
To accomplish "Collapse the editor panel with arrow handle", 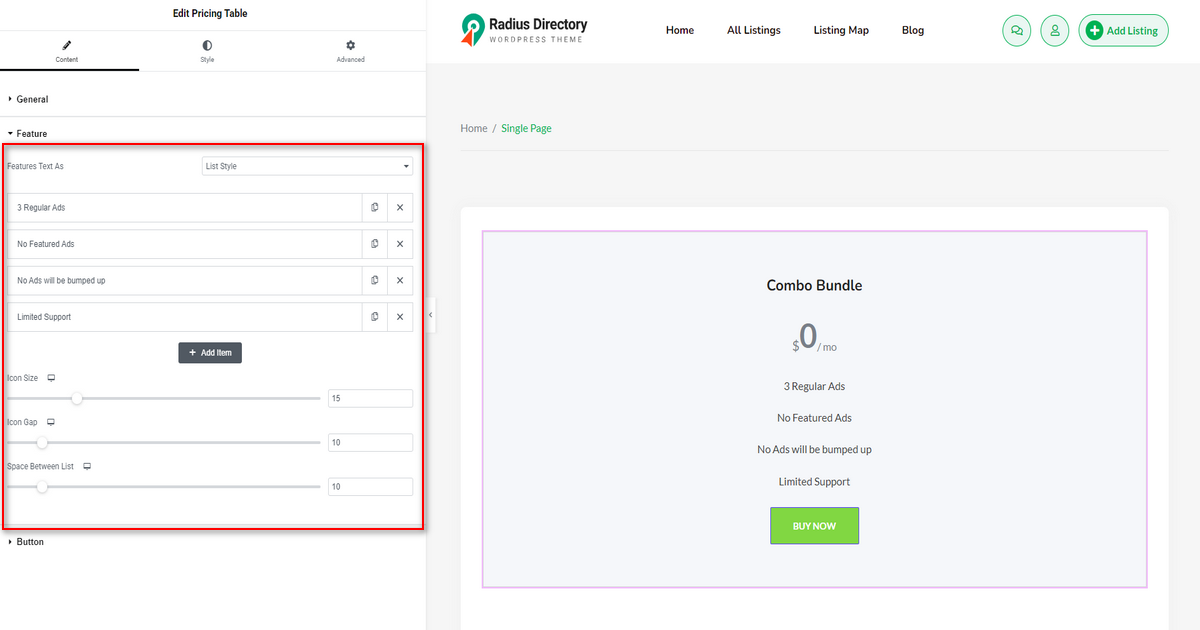I will (431, 315).
